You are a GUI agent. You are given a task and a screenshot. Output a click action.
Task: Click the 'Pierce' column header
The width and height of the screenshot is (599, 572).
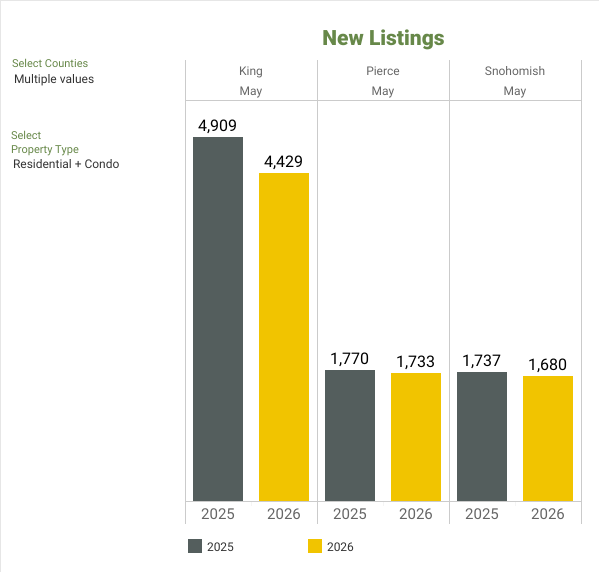(x=383, y=71)
